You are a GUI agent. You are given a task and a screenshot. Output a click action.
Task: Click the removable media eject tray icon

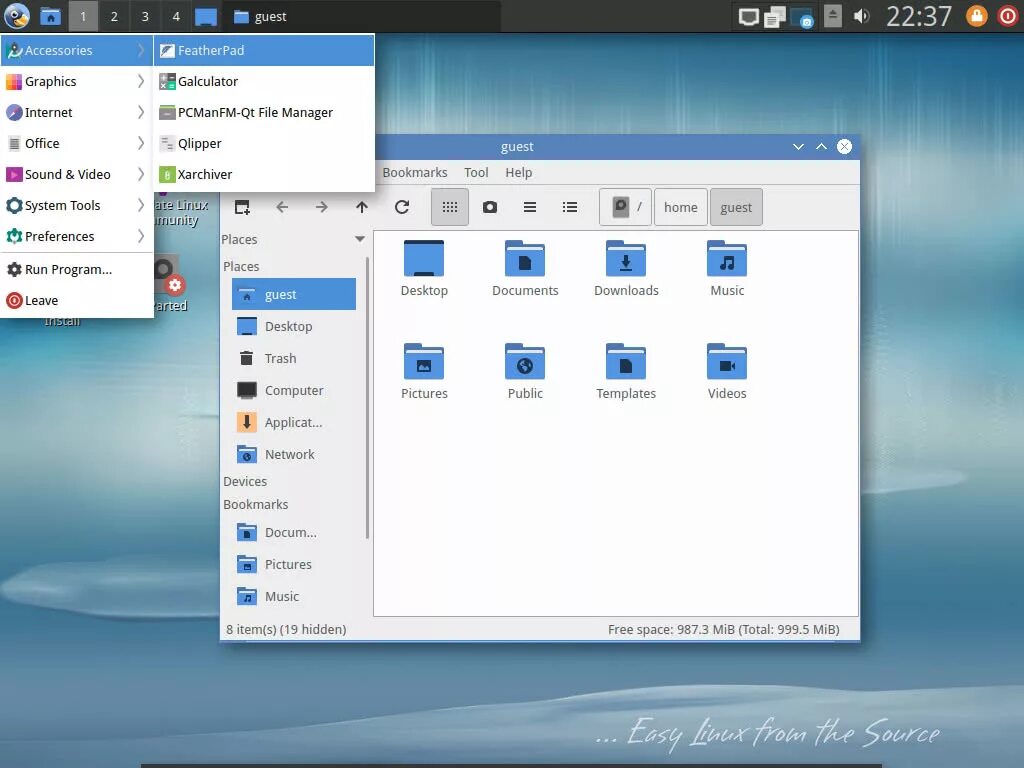pos(833,16)
